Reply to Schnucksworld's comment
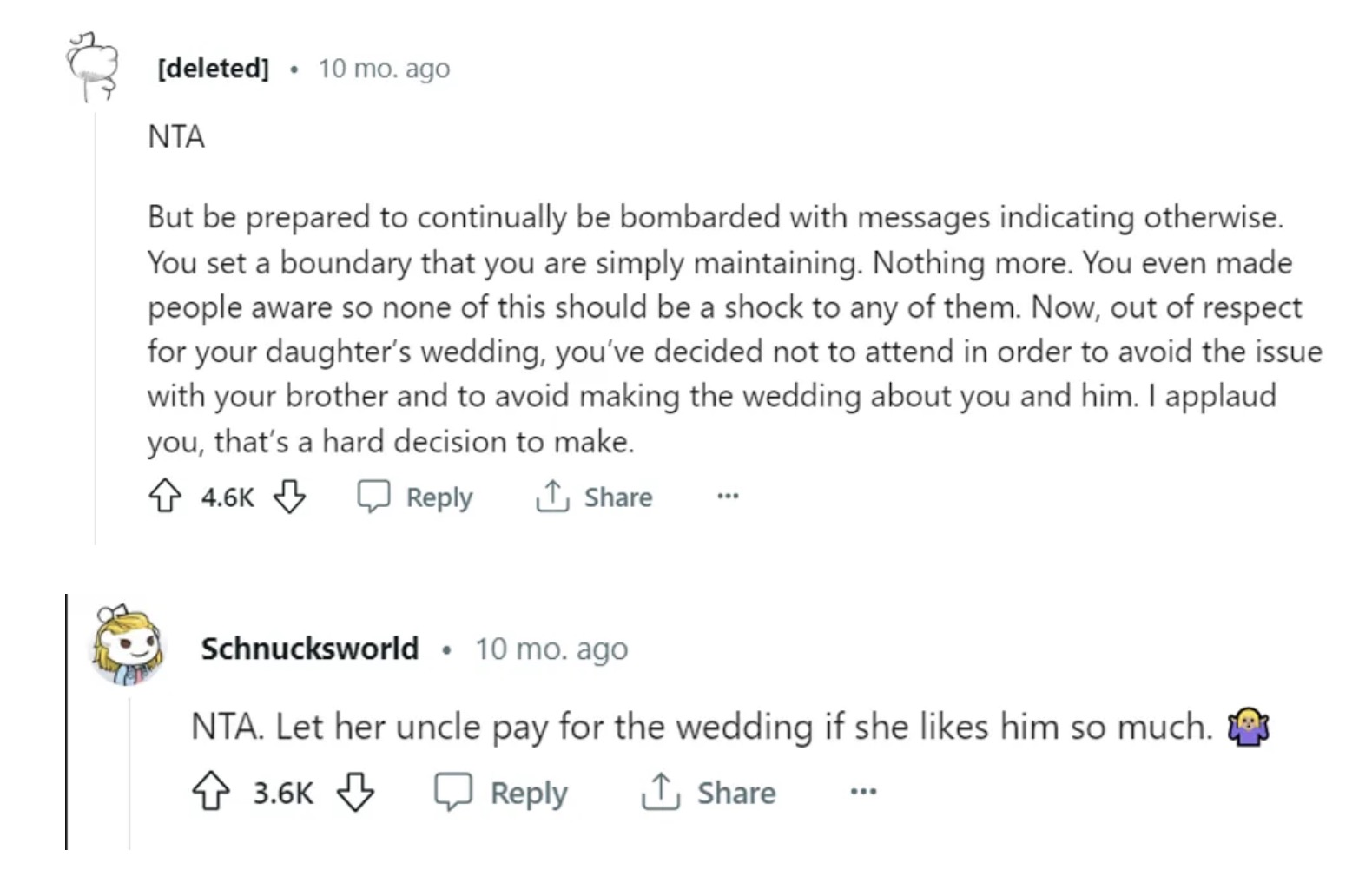Screen dimensions: 1372x896 pos(502,792)
